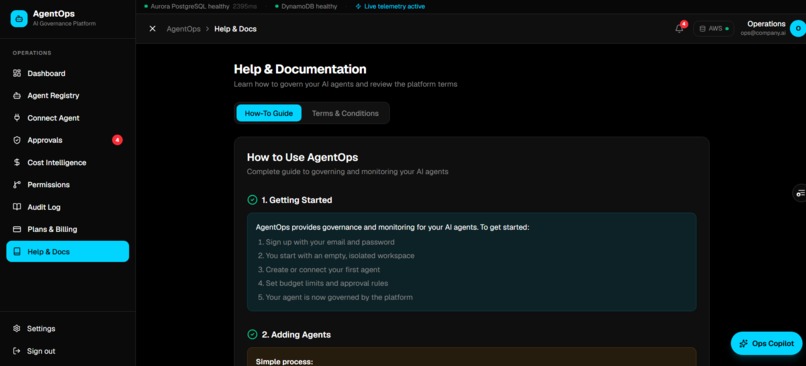Switch to the How-To Guide tab
806x366 pixels.
269,113
